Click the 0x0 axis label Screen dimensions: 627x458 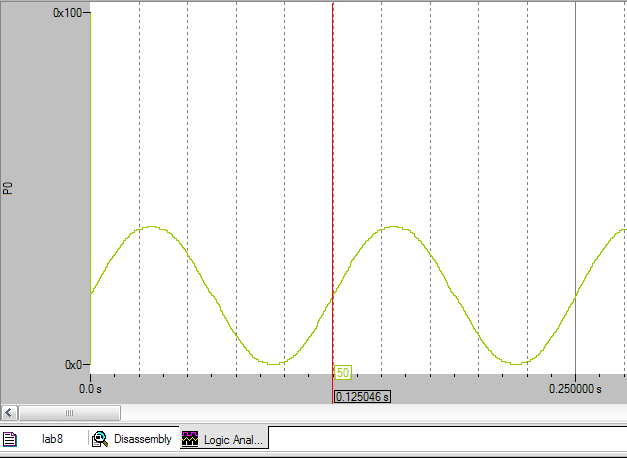pyautogui.click(x=73, y=364)
